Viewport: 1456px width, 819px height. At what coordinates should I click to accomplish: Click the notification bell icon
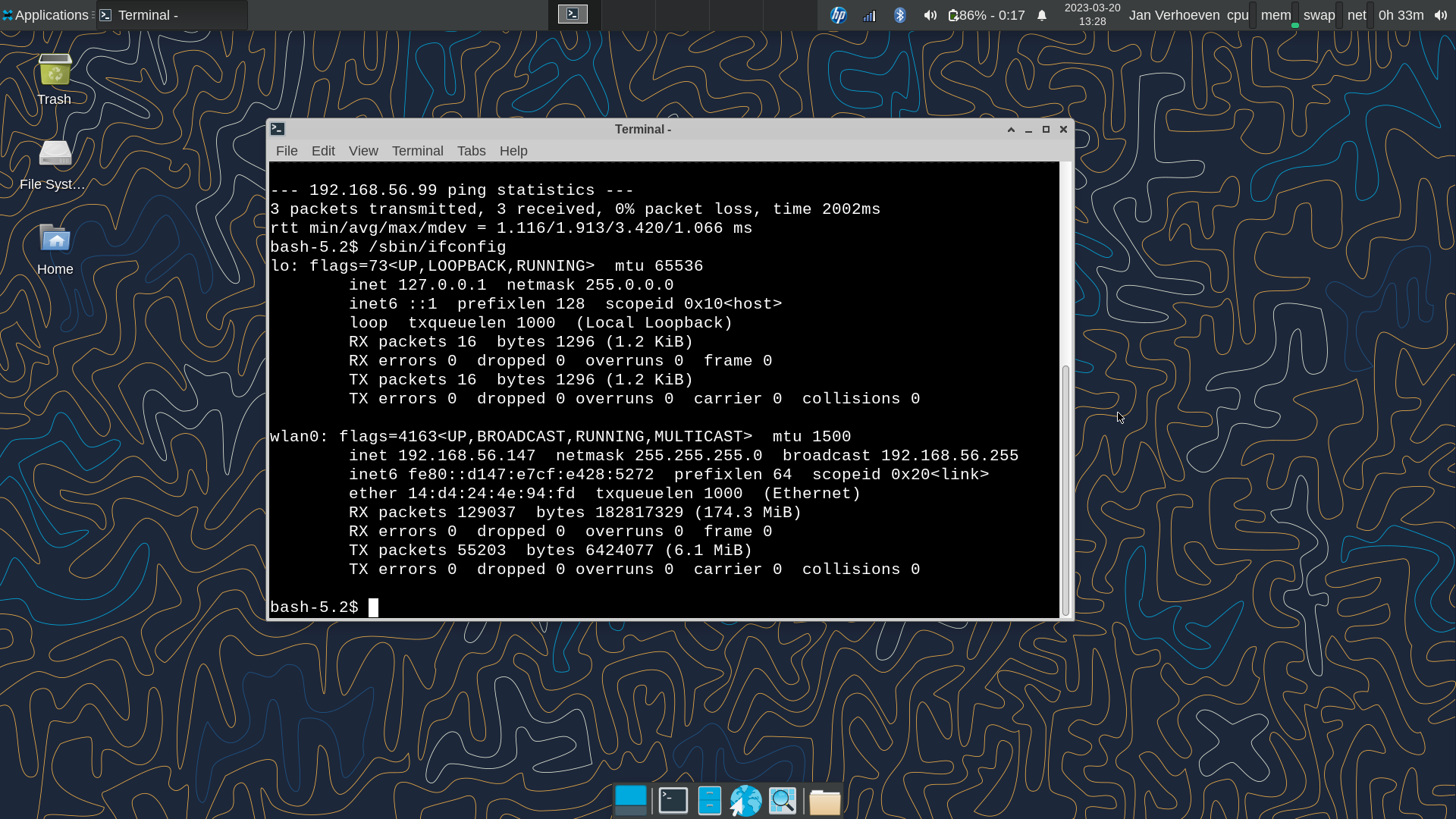(1042, 15)
